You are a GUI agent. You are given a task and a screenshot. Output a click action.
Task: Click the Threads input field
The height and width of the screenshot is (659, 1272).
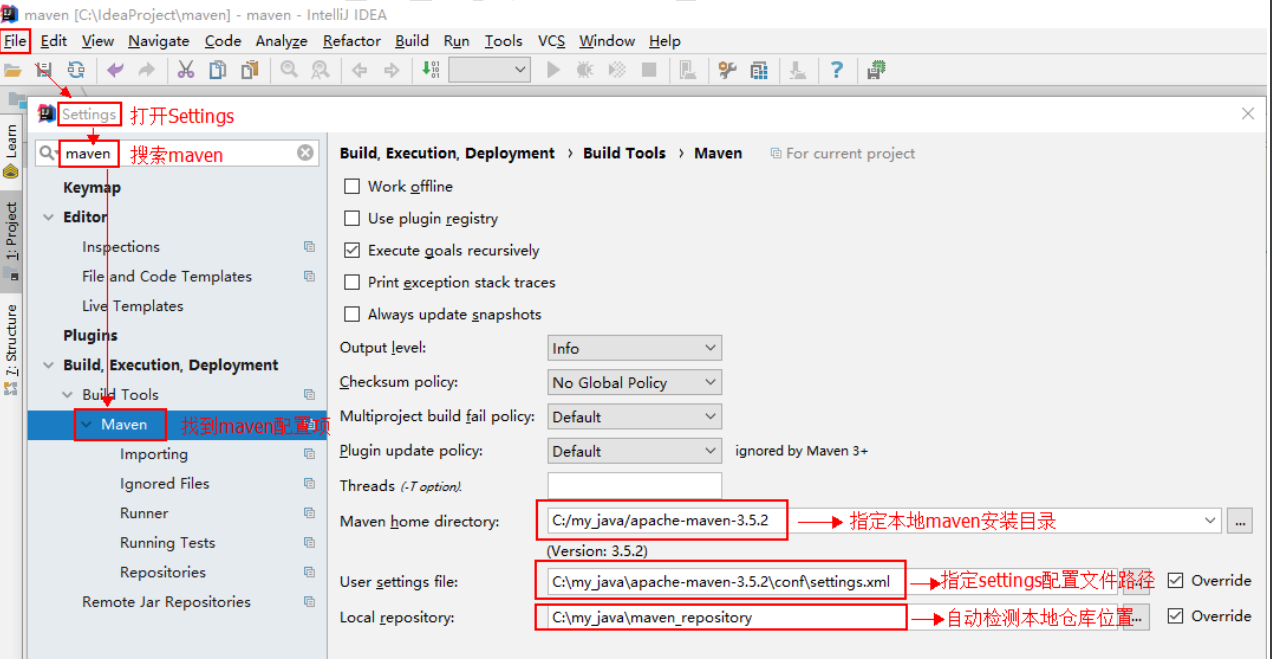click(x=635, y=486)
